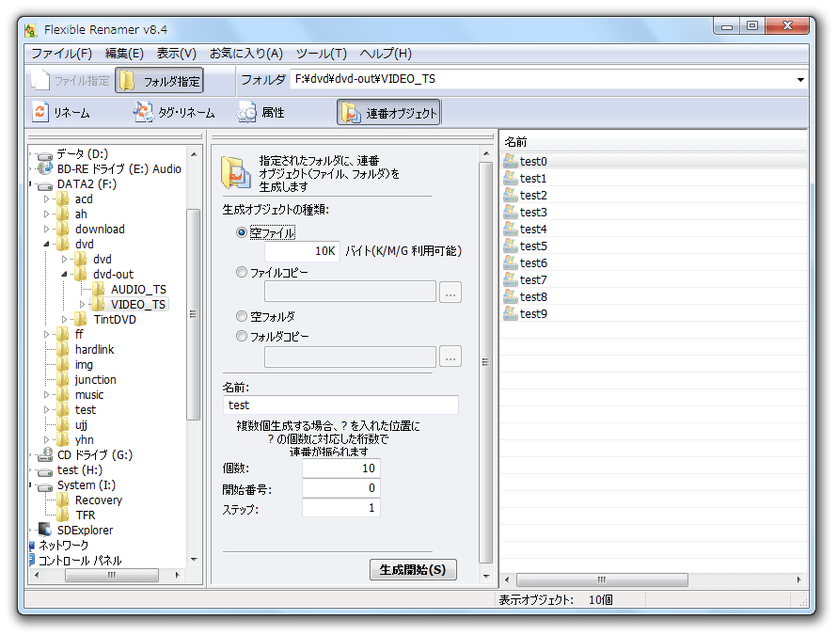837x635 pixels.
Task: Open the タグ・リネーム tag rename tool
Action: 174,113
